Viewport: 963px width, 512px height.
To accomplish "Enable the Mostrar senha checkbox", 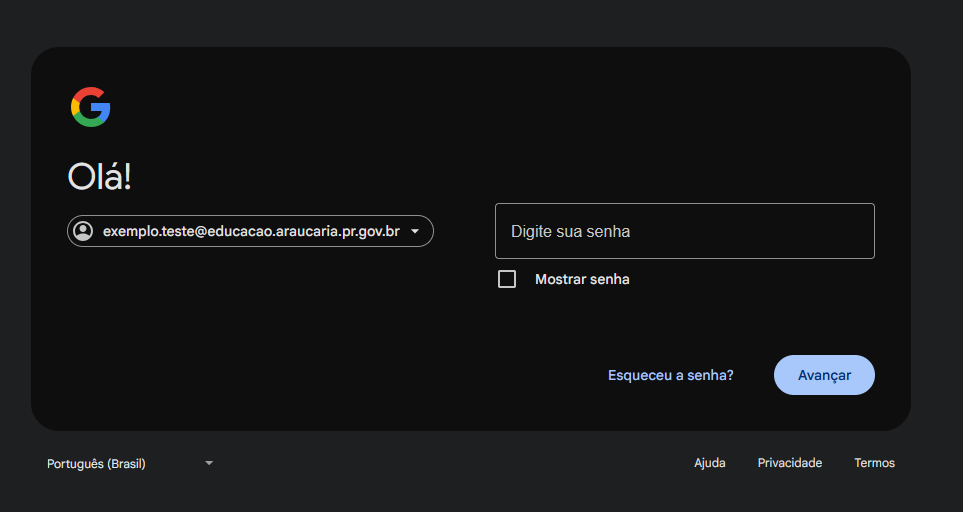I will click(507, 279).
